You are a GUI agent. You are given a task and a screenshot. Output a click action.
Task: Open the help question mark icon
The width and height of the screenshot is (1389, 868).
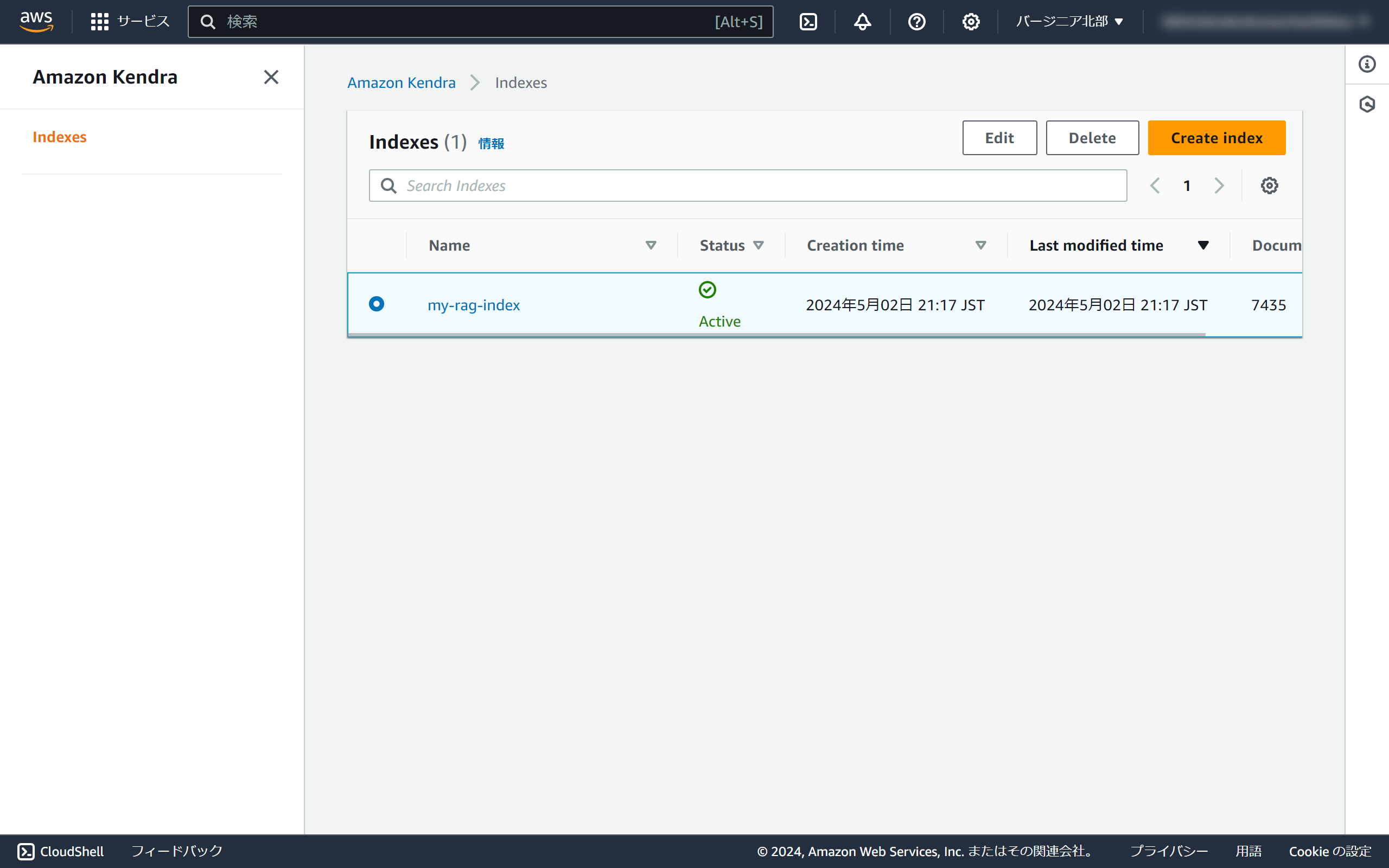click(x=916, y=22)
